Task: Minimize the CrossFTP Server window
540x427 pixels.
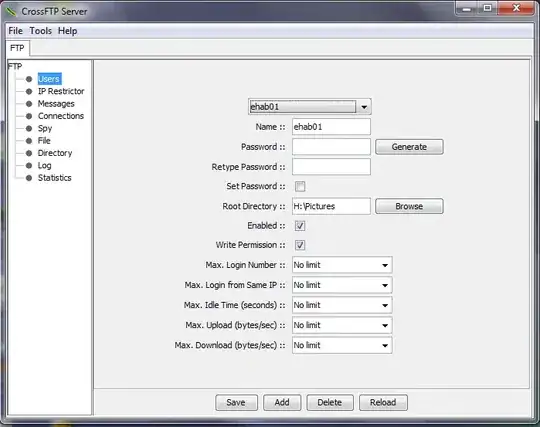Action: 467,8
